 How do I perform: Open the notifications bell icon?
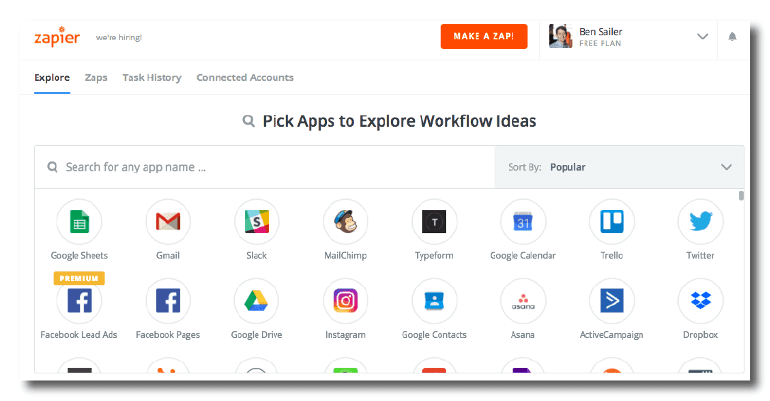coord(732,36)
